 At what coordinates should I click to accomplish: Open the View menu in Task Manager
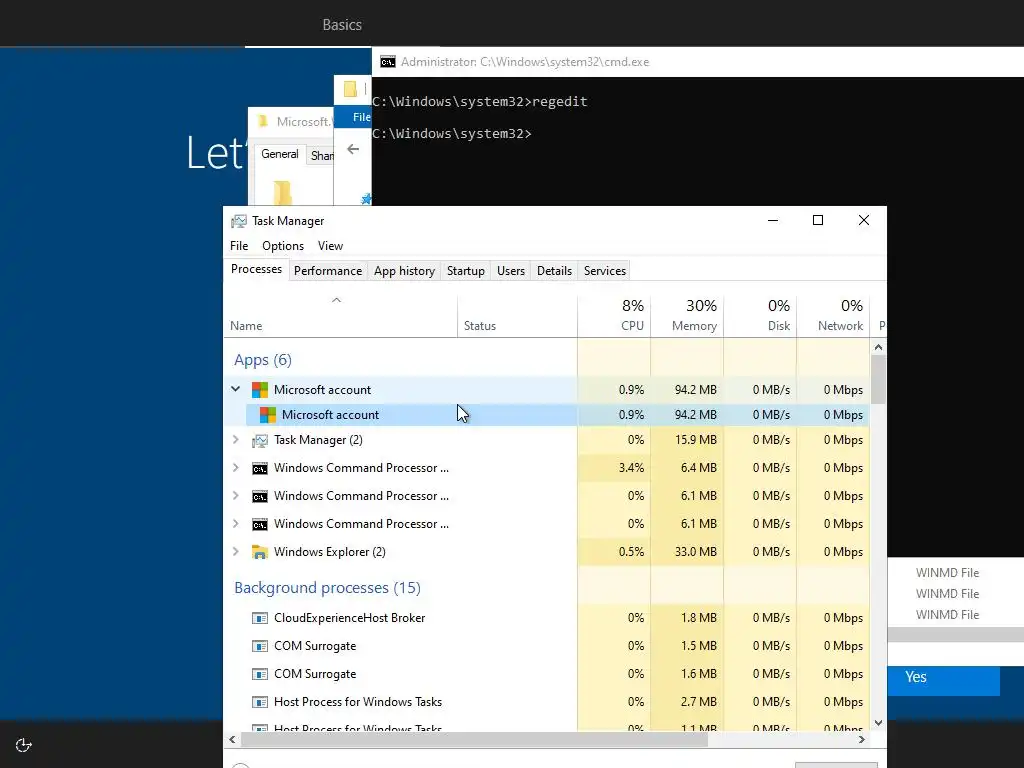[330, 246]
